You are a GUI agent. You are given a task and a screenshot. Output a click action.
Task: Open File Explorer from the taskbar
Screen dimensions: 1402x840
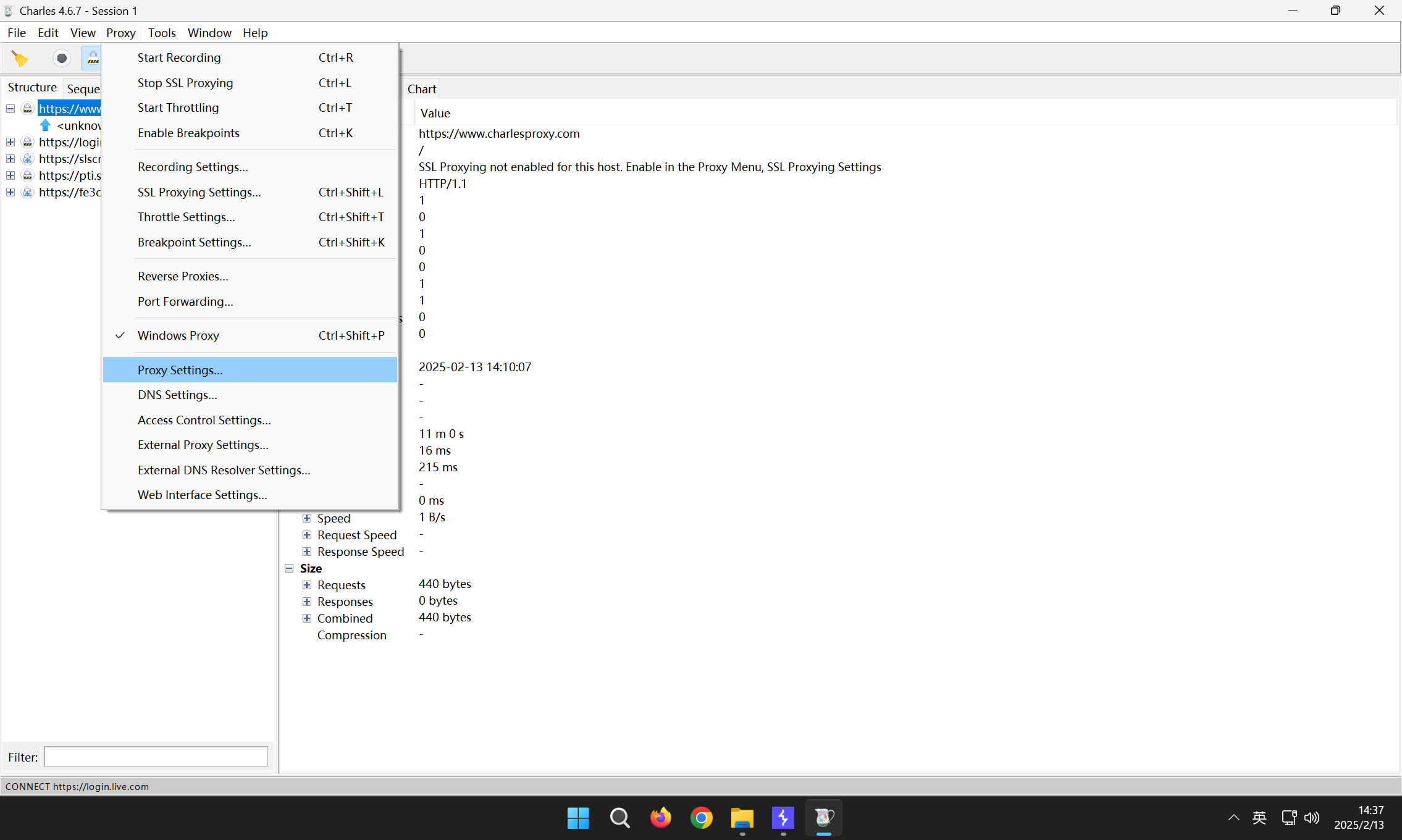742,818
